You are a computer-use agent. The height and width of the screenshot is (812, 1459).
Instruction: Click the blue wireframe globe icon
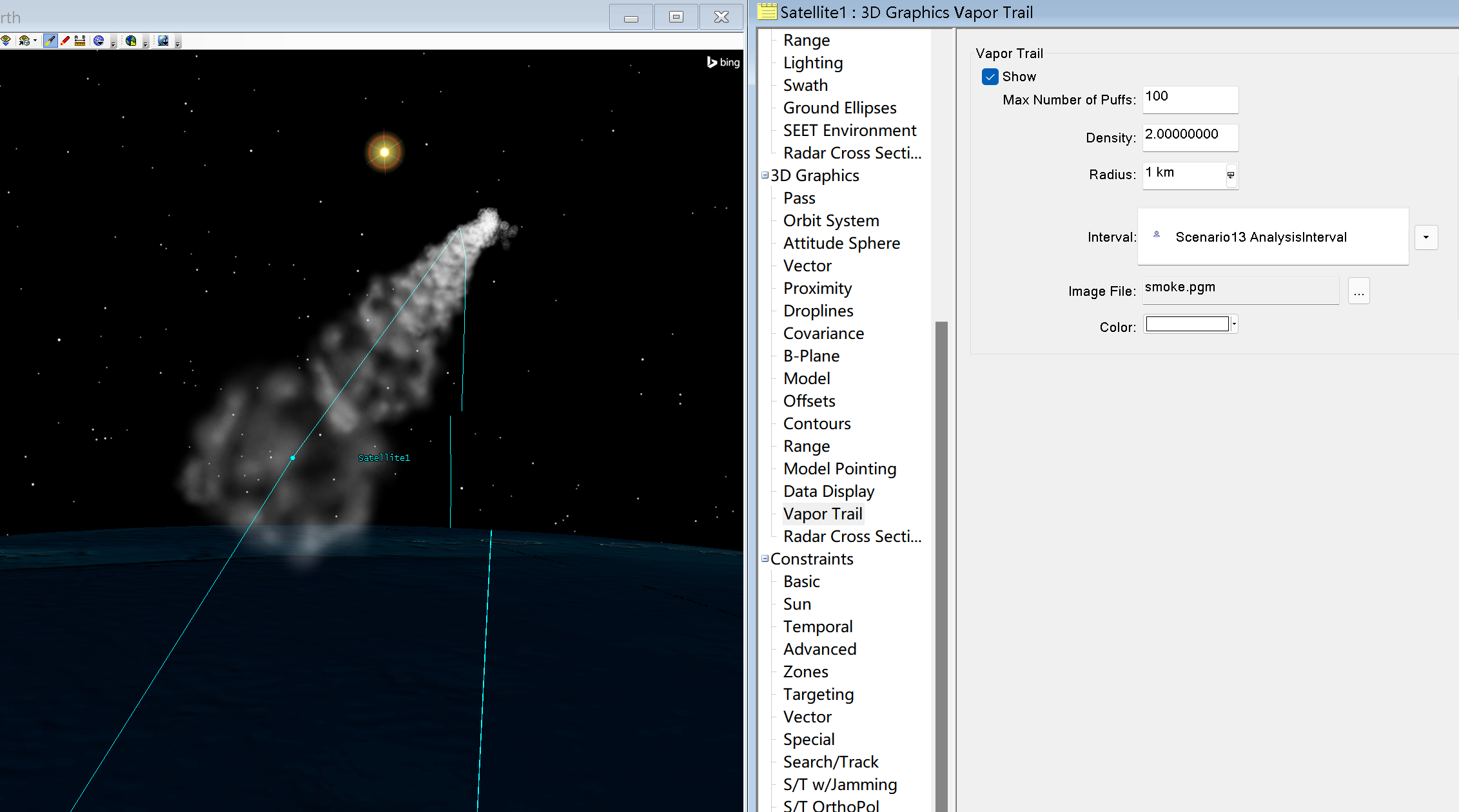point(99,41)
